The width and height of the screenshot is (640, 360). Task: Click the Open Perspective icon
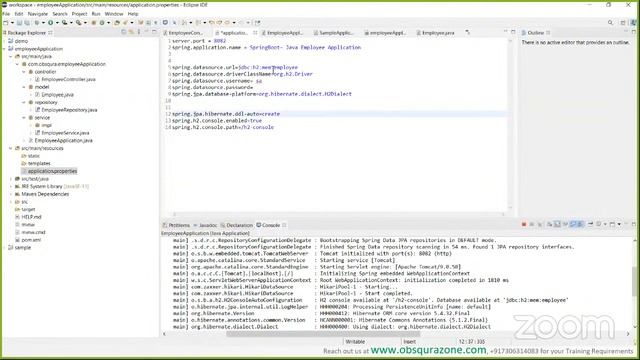623,23
